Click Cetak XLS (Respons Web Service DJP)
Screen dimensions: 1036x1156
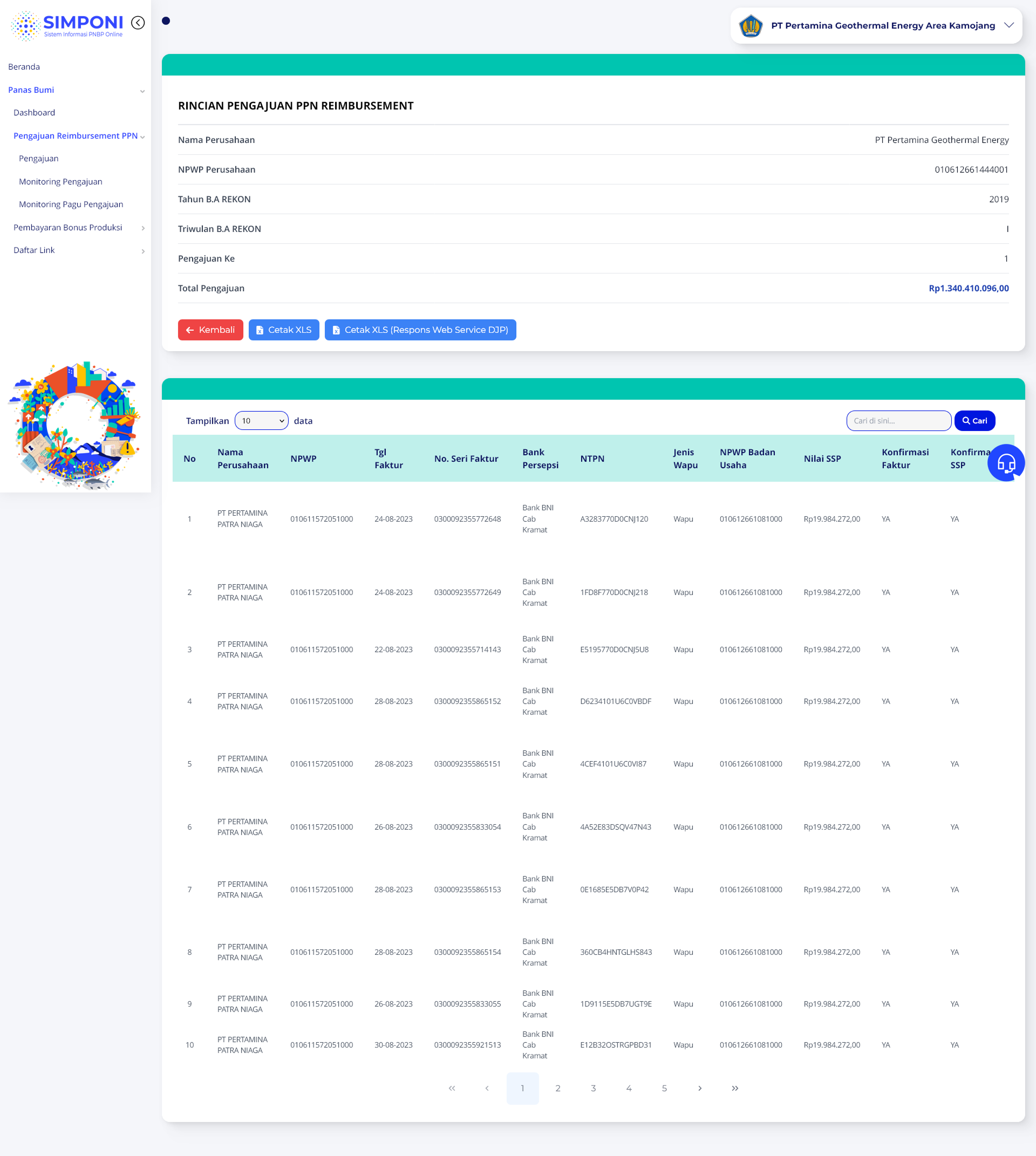[421, 330]
